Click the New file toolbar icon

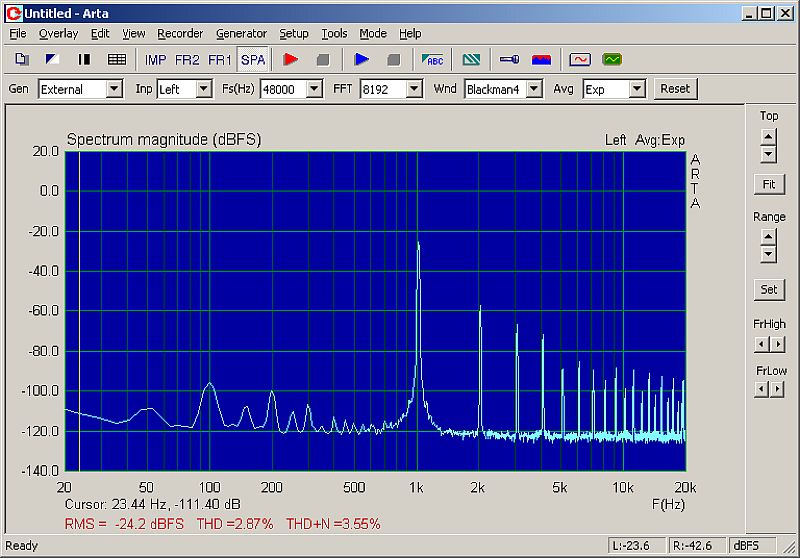point(21,59)
